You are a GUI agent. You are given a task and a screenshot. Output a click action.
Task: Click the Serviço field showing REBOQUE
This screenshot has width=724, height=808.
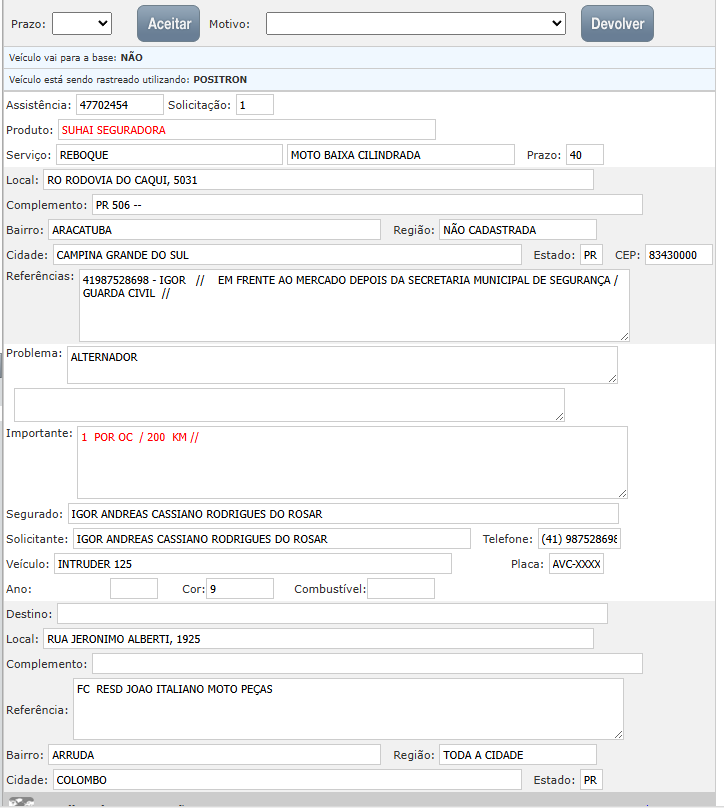click(169, 155)
